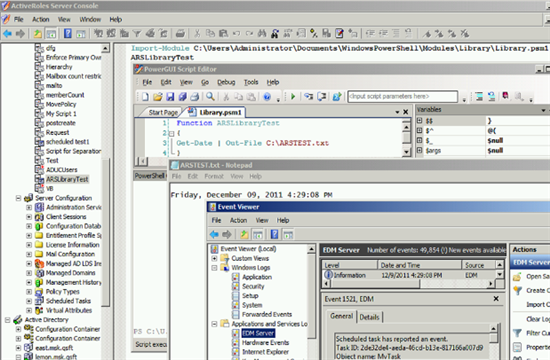
Task: Click the Help icon in ActiveRoles toolbar
Action: point(68,34)
